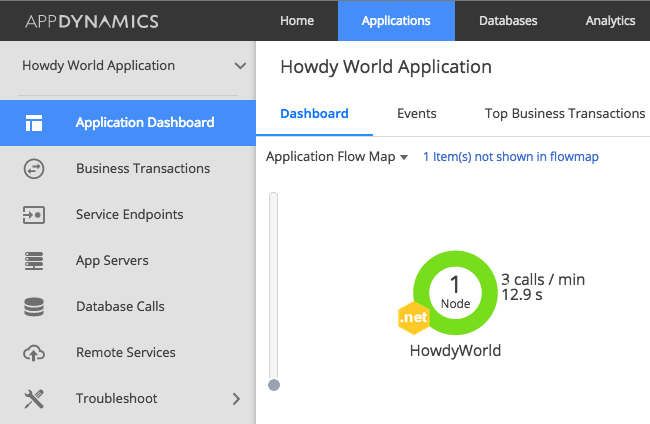
Task: Click the '3 calls / min' metric
Action: (543, 280)
